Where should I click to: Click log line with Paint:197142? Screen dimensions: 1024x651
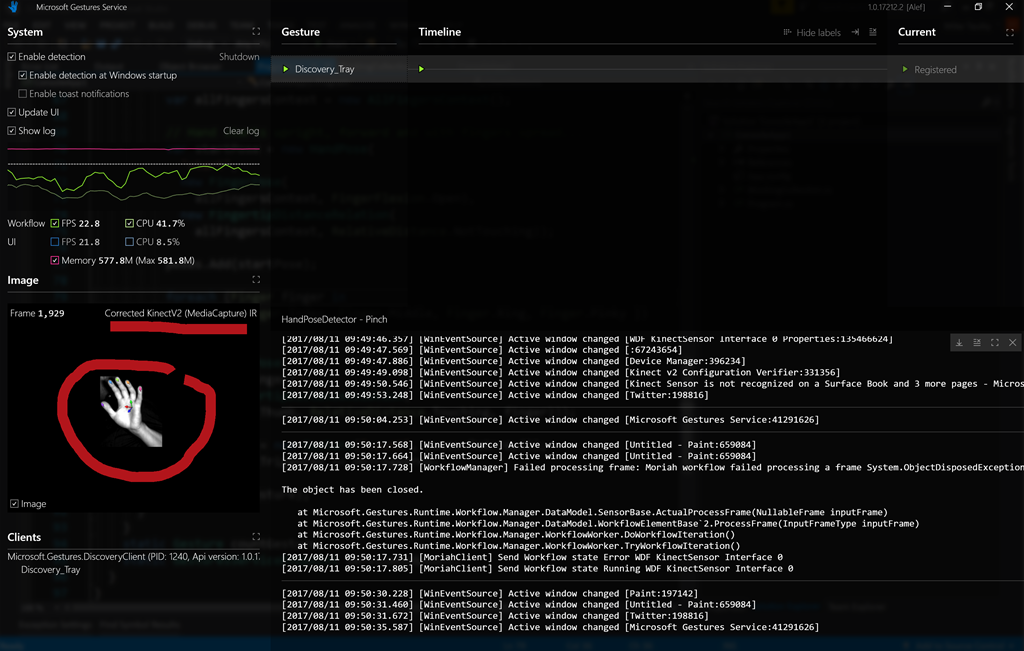[x=490, y=594]
